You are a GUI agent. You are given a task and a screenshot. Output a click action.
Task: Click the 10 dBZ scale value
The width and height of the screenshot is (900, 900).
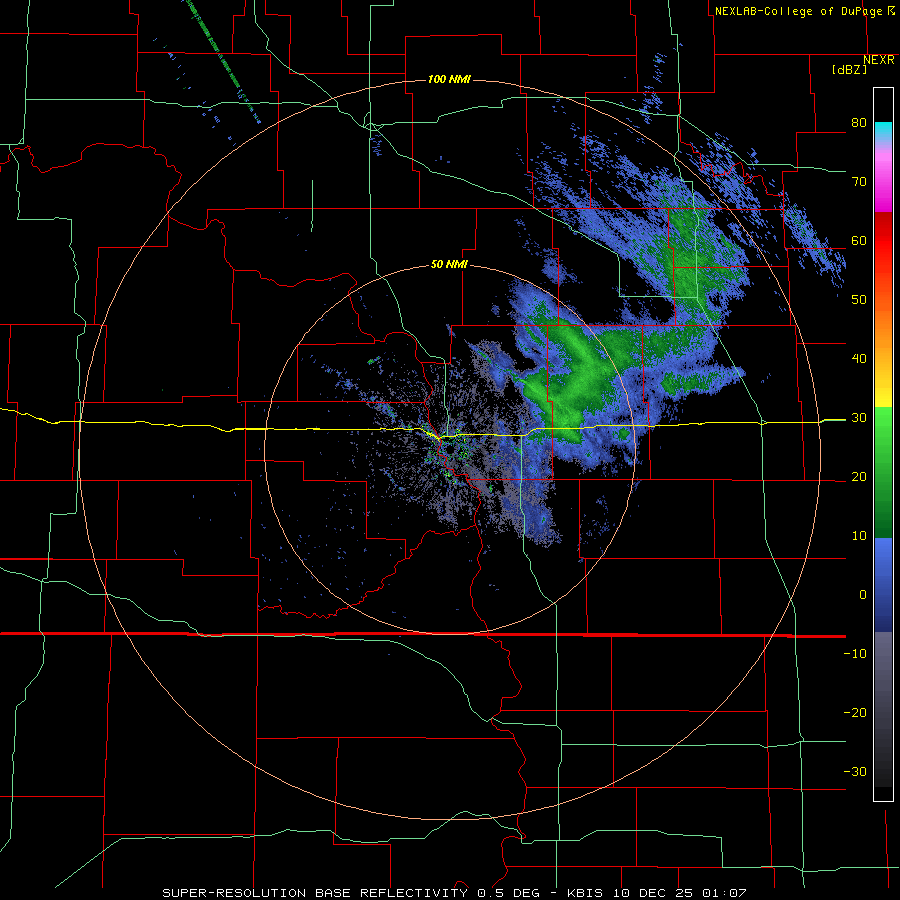point(859,536)
